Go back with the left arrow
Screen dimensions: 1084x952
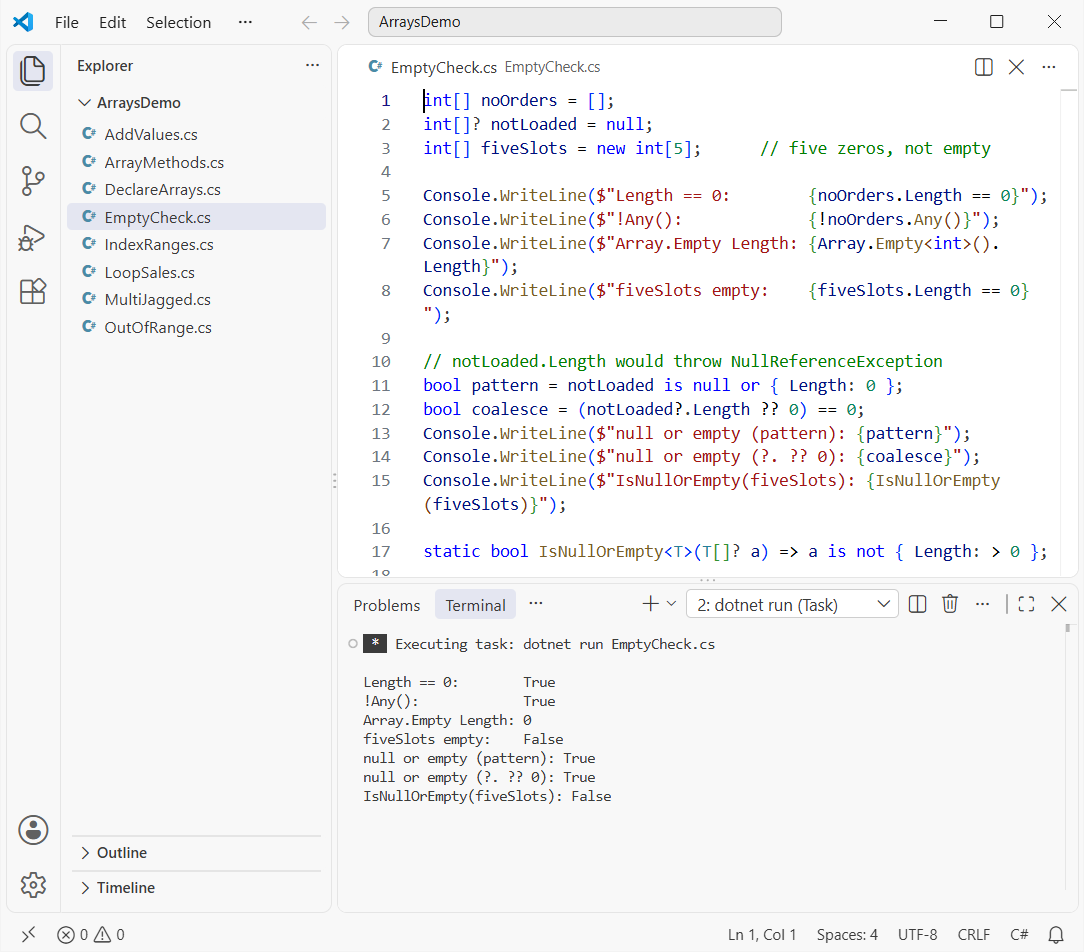click(x=309, y=22)
